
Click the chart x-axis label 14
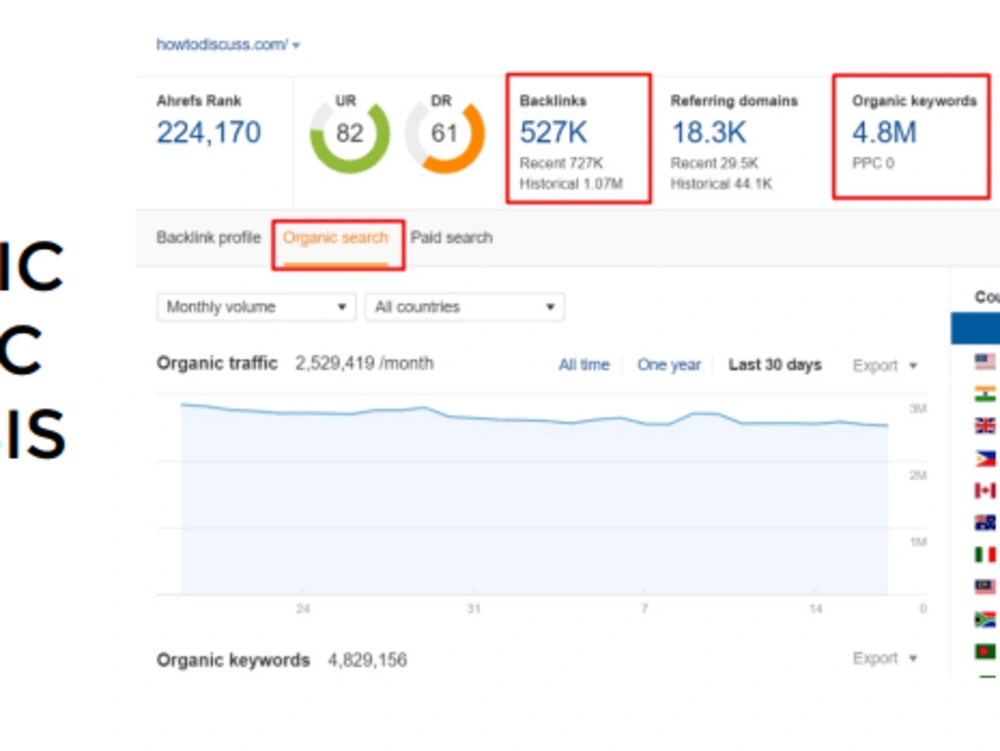tap(816, 609)
